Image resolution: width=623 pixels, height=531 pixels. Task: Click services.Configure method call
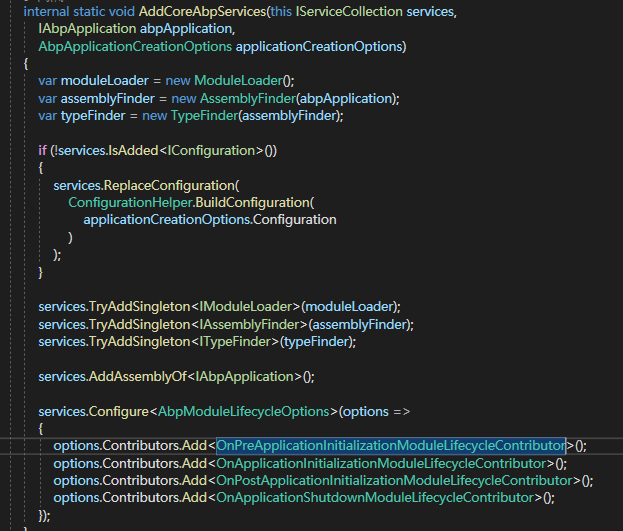(93, 411)
